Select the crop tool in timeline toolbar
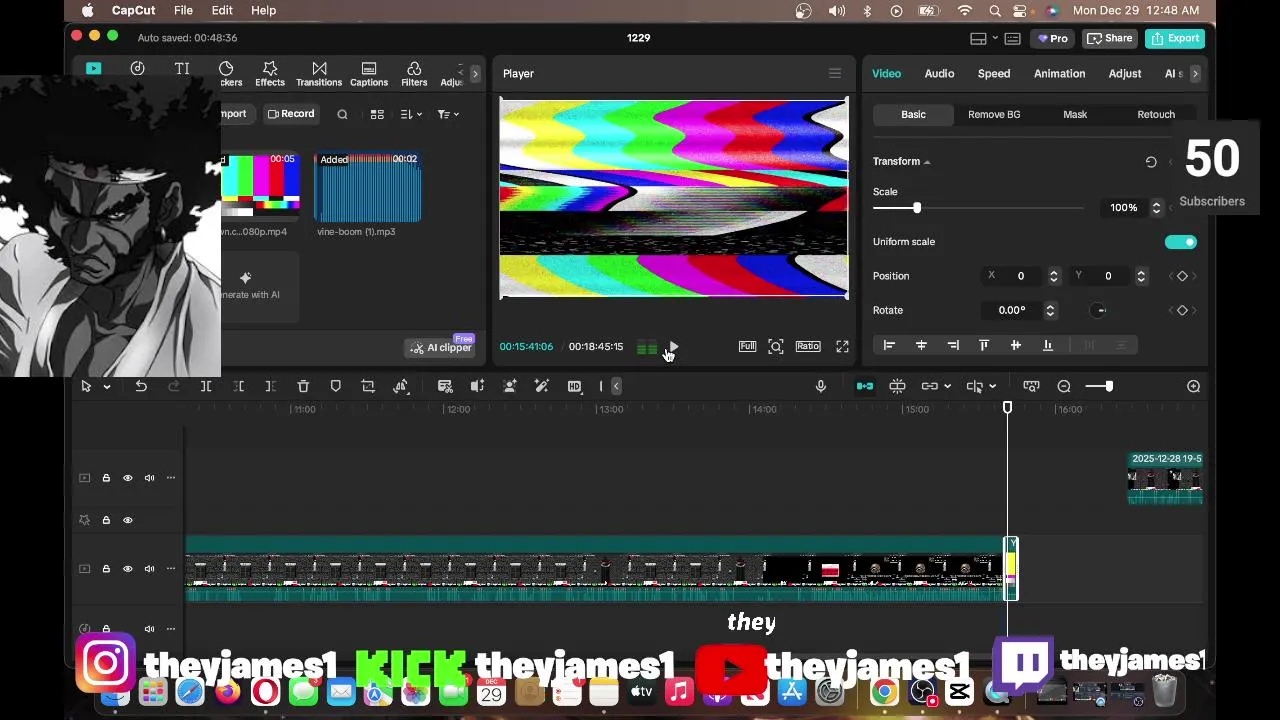The image size is (1280, 720). pyautogui.click(x=368, y=387)
